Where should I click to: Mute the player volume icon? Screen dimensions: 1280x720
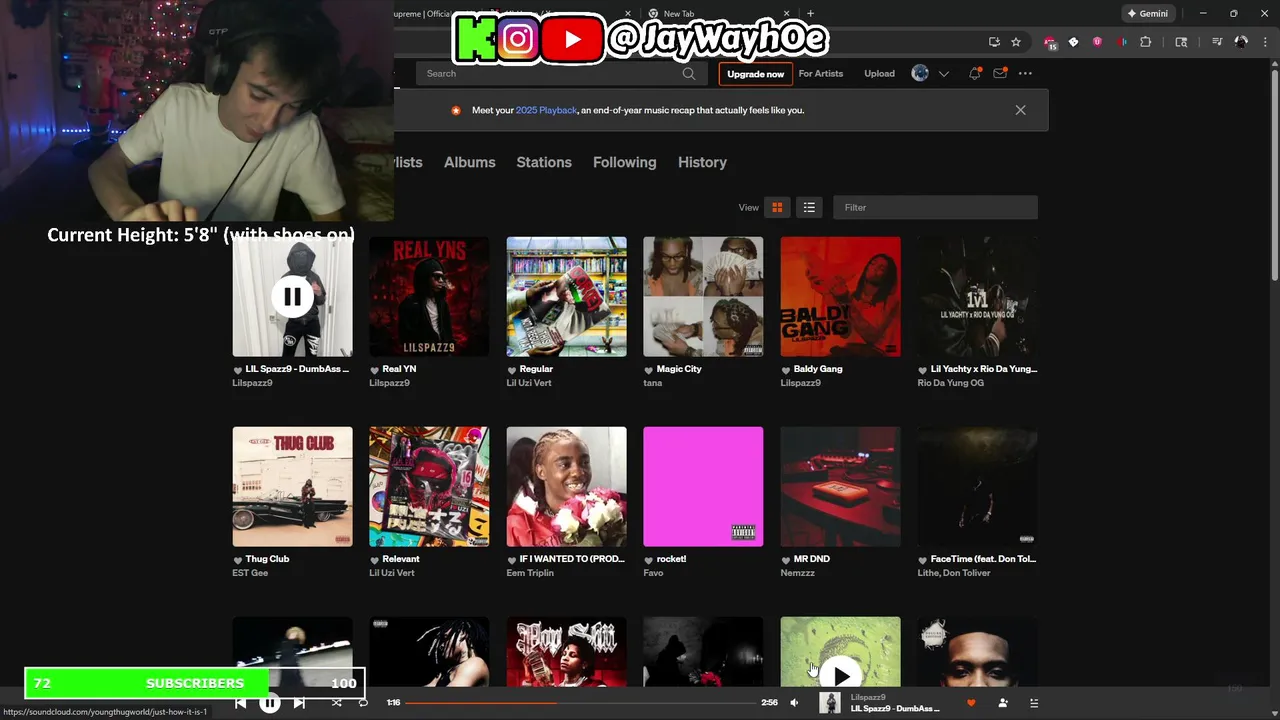[x=794, y=703]
